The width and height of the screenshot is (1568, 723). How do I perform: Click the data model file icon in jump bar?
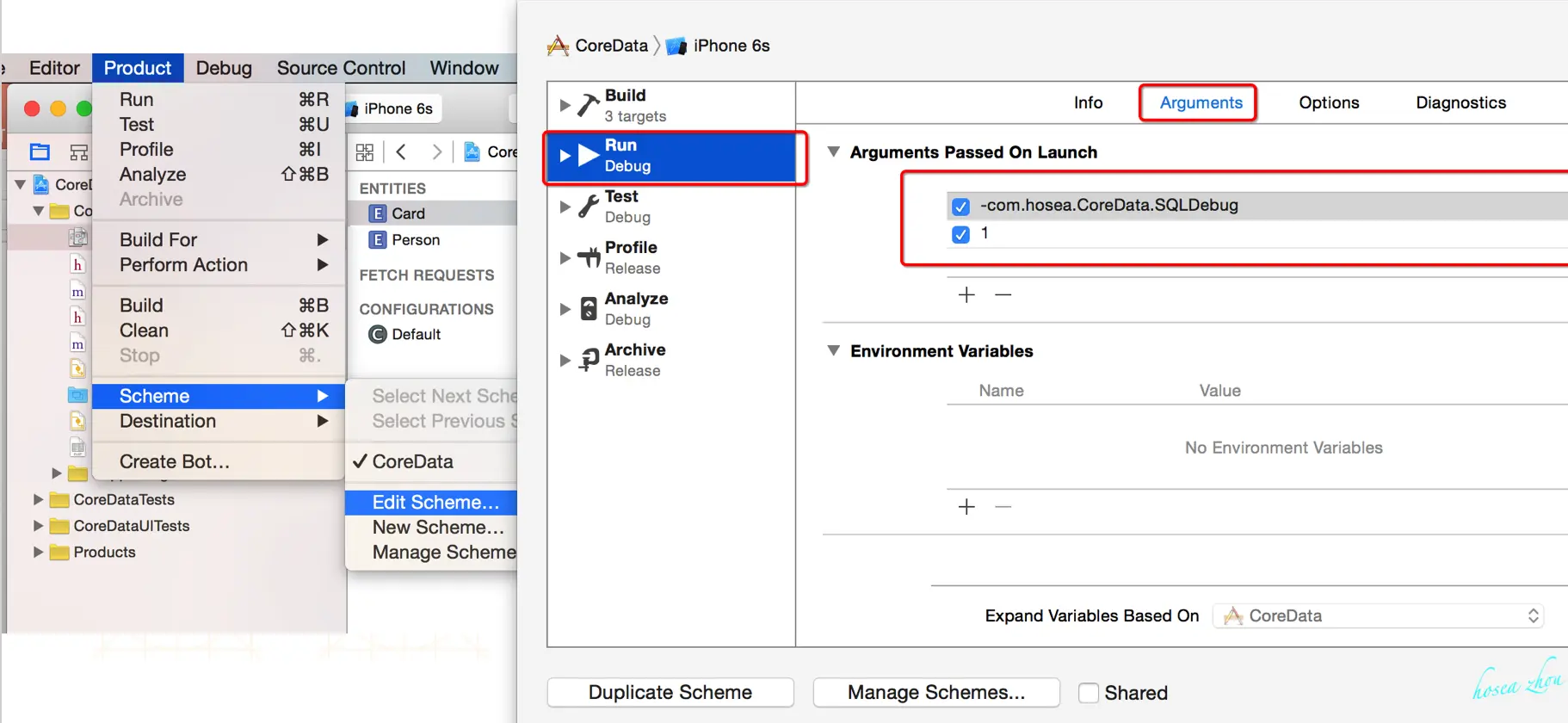tap(472, 152)
